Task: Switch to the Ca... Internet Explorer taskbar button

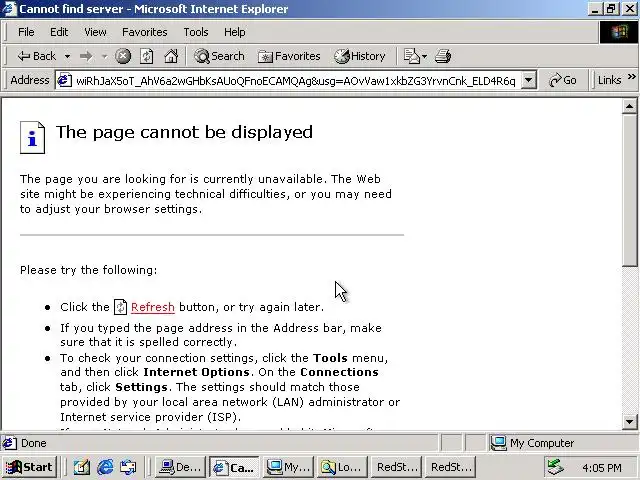Action: point(234,467)
